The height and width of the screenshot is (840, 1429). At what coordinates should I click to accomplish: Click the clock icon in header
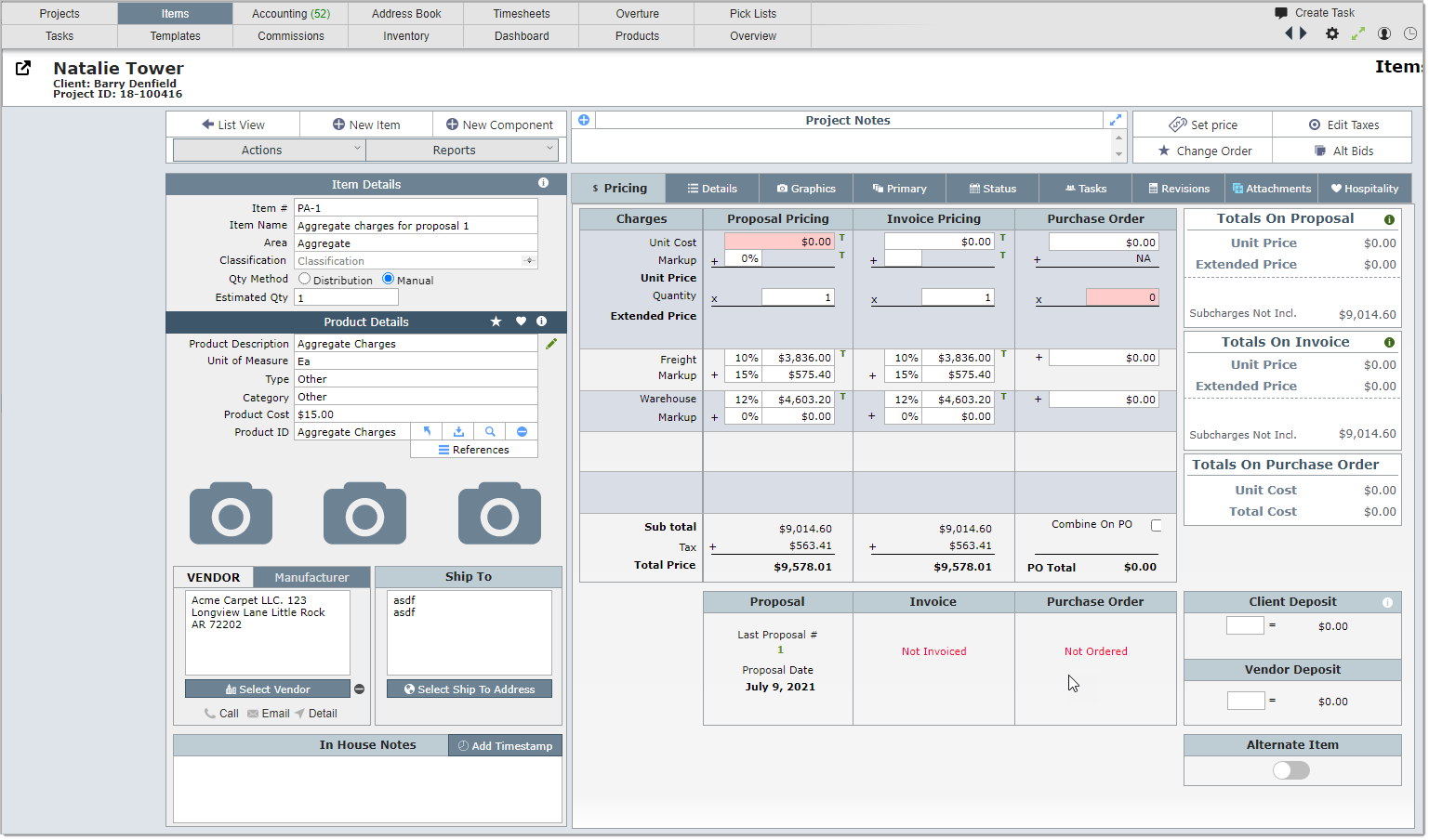pos(1410,33)
